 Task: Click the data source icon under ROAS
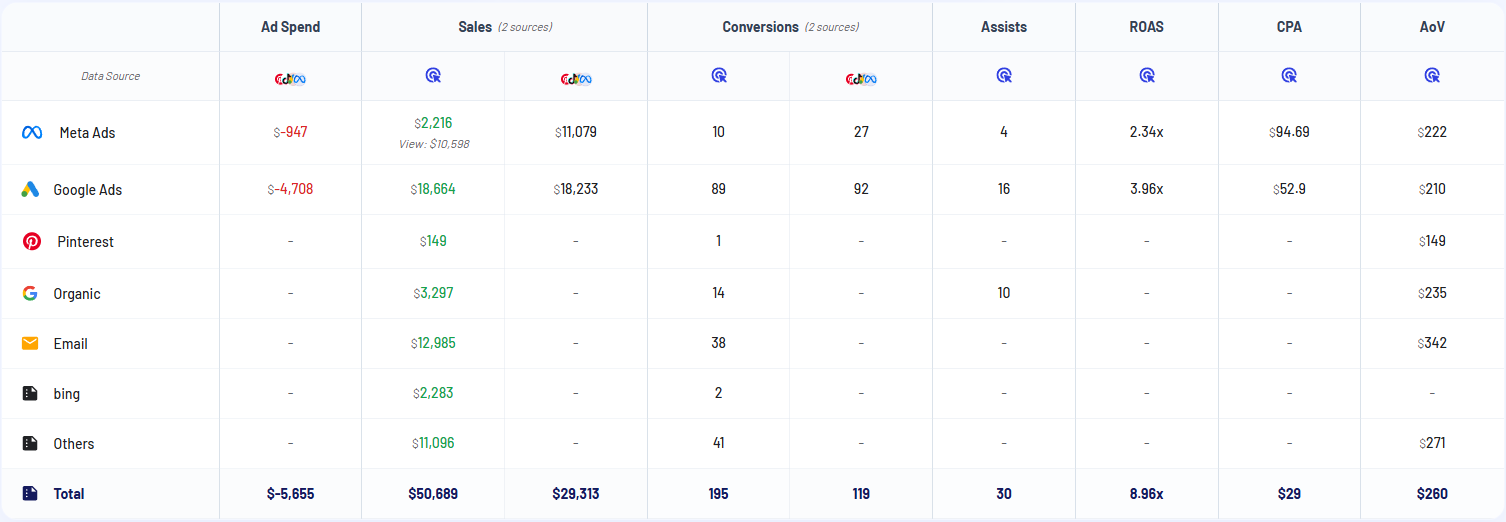[x=1147, y=75]
